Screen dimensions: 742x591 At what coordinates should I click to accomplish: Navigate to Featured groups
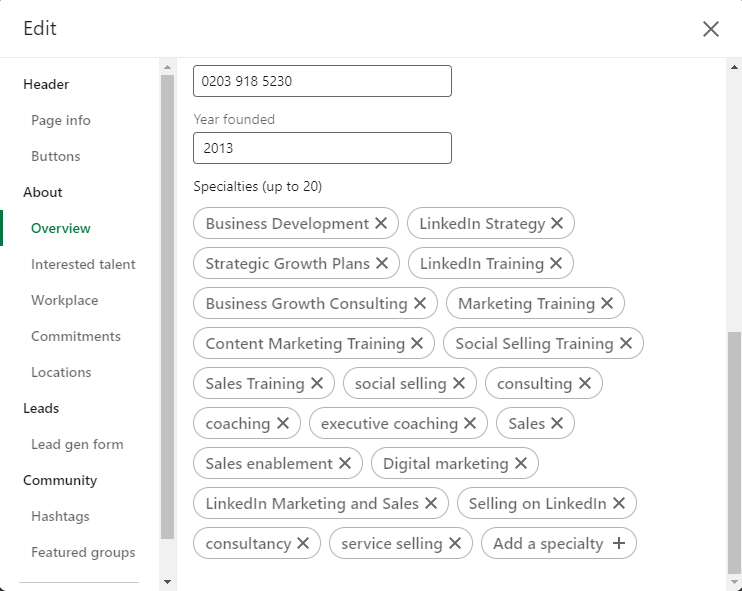[83, 552]
